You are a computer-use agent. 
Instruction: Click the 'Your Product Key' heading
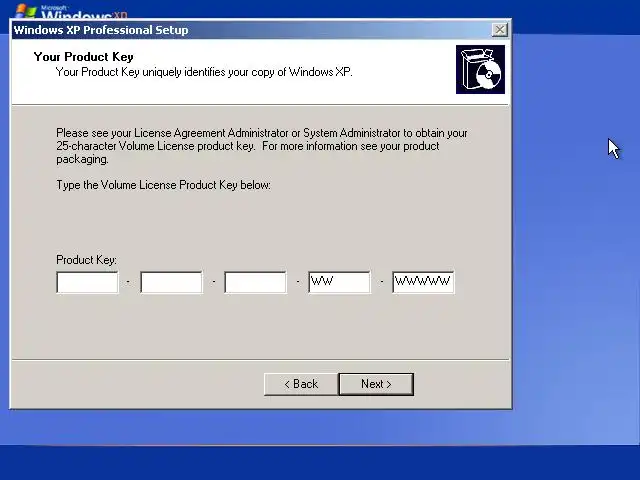(x=83, y=57)
